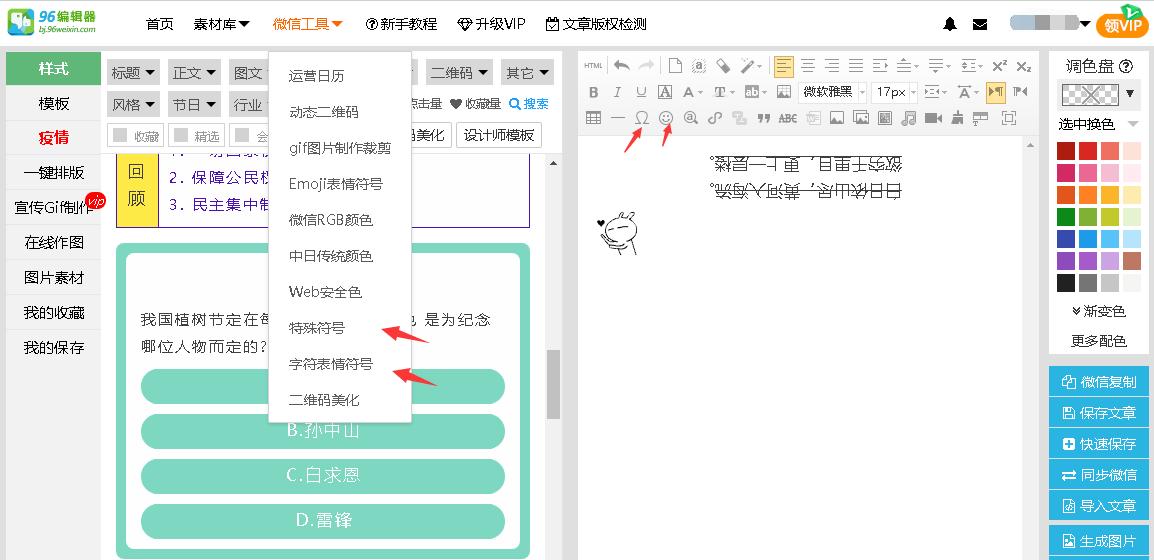Insert a horizontal line

[x=617, y=118]
